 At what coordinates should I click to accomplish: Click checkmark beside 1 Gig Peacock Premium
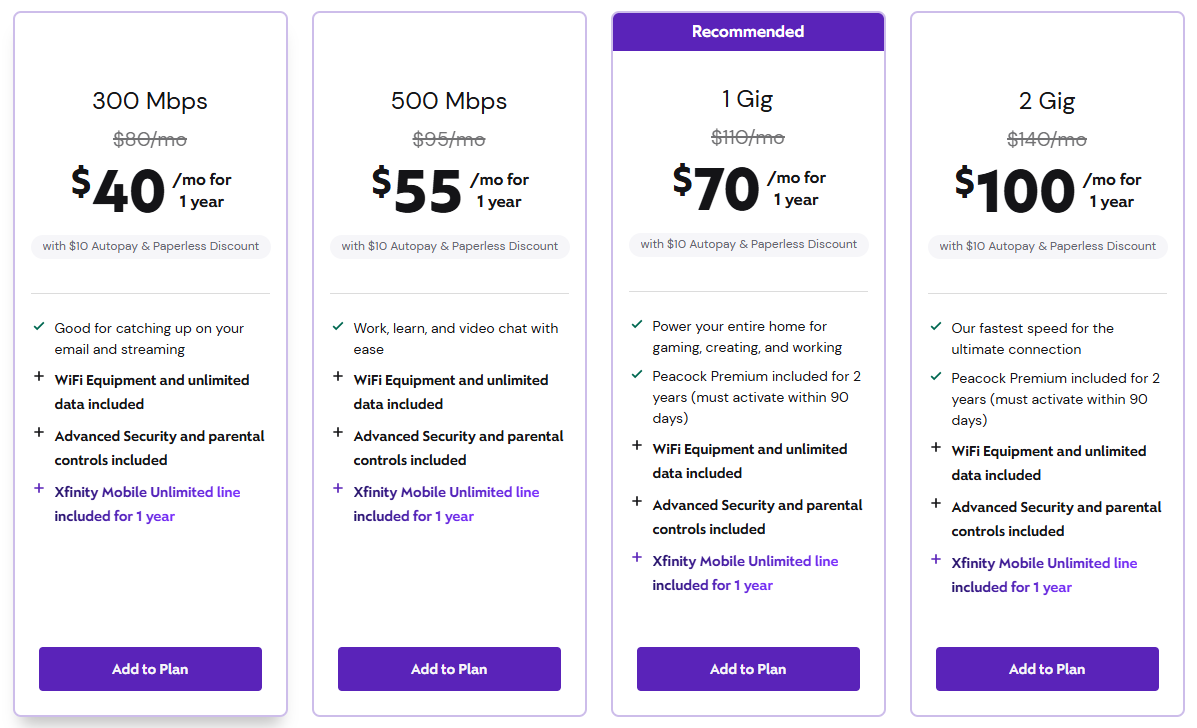point(637,375)
